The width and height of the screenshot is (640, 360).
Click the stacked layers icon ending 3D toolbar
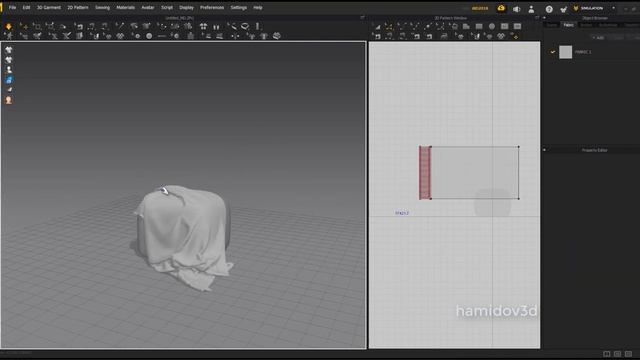277,36
